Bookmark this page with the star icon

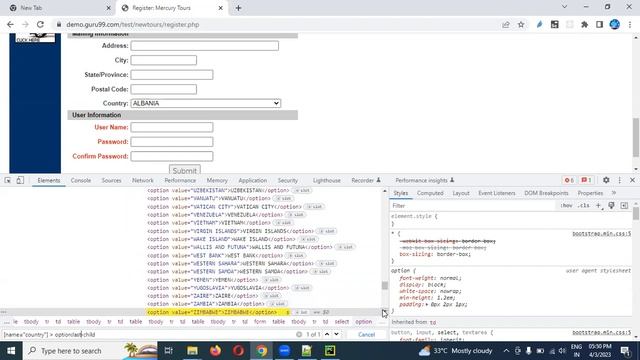521,24
